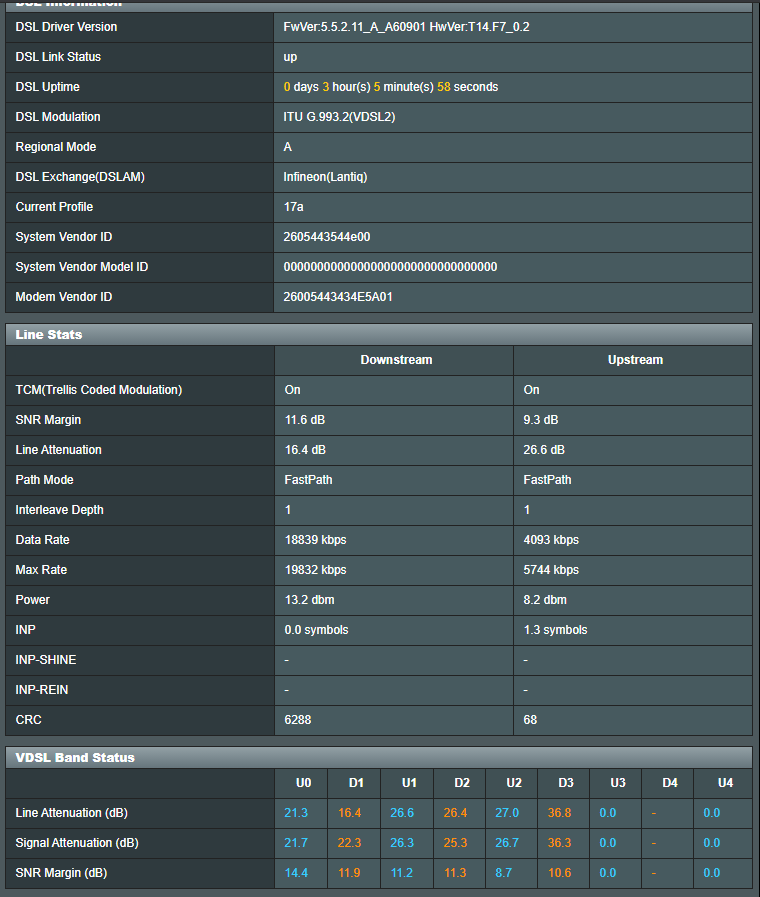Click the D2 band Signal Attenuation value 25.3
760x897 pixels.
(x=455, y=843)
